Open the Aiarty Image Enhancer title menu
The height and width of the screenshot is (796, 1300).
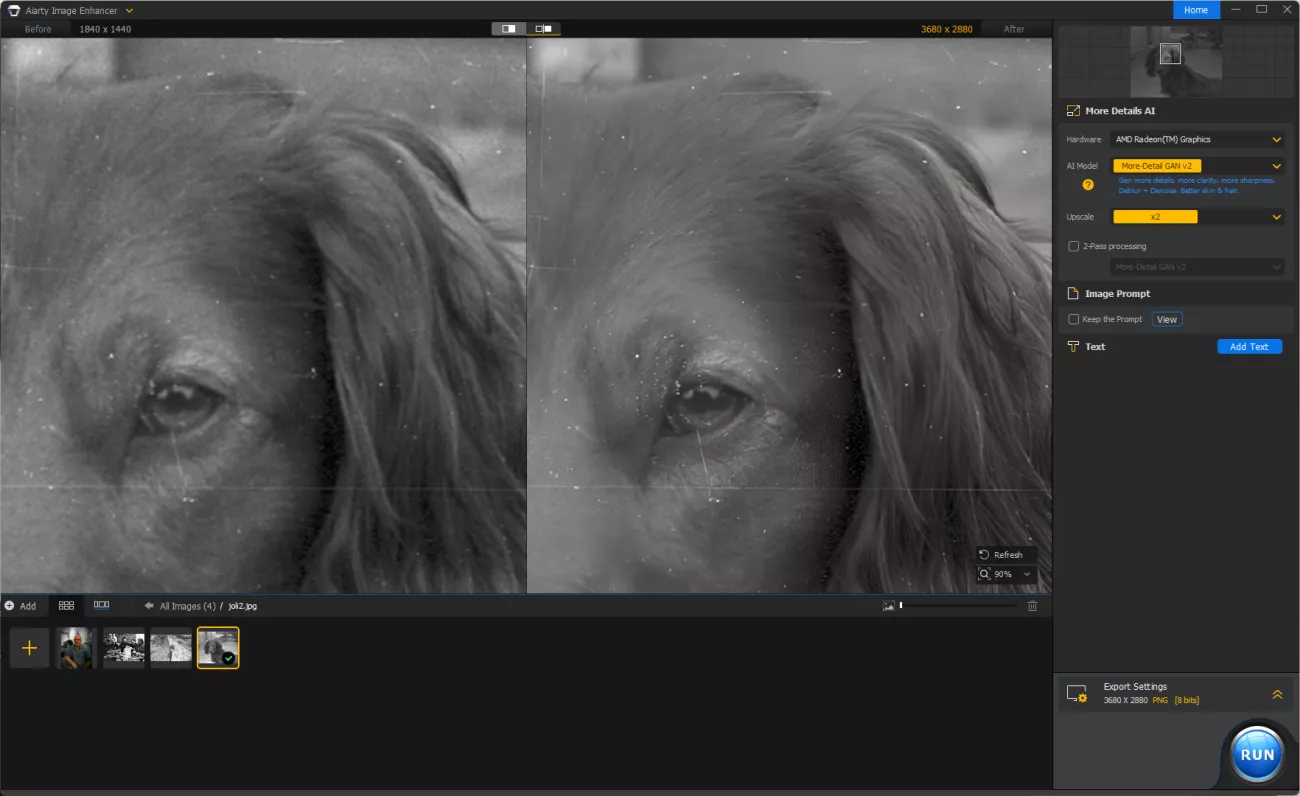(130, 10)
